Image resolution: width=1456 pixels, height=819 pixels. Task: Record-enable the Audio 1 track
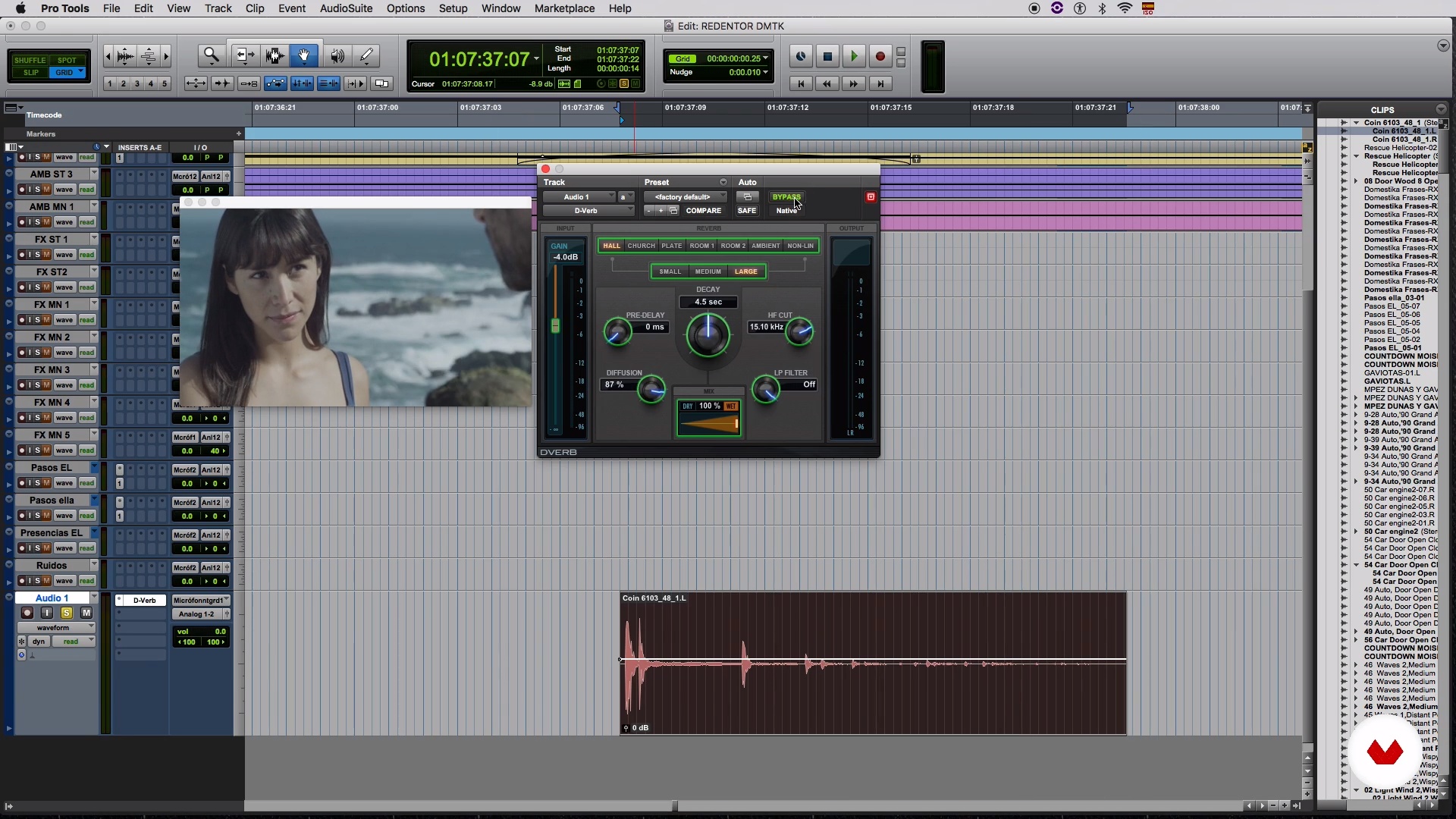27,613
